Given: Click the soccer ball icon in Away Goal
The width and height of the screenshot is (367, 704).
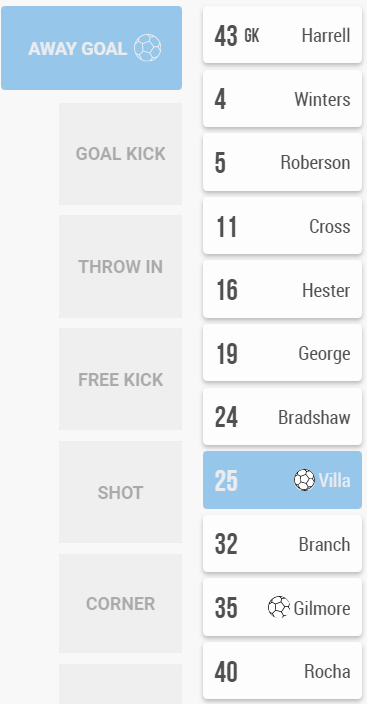Looking at the screenshot, I should pos(147,48).
